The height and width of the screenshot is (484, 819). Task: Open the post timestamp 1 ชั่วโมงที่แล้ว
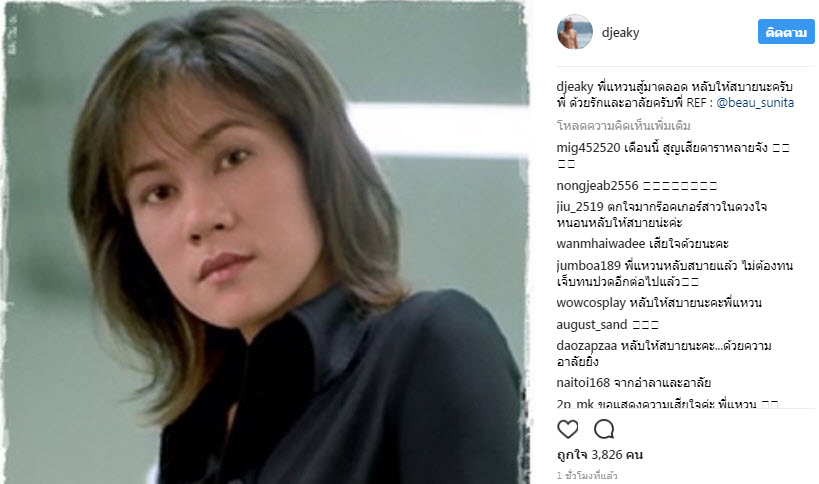pyautogui.click(x=587, y=476)
